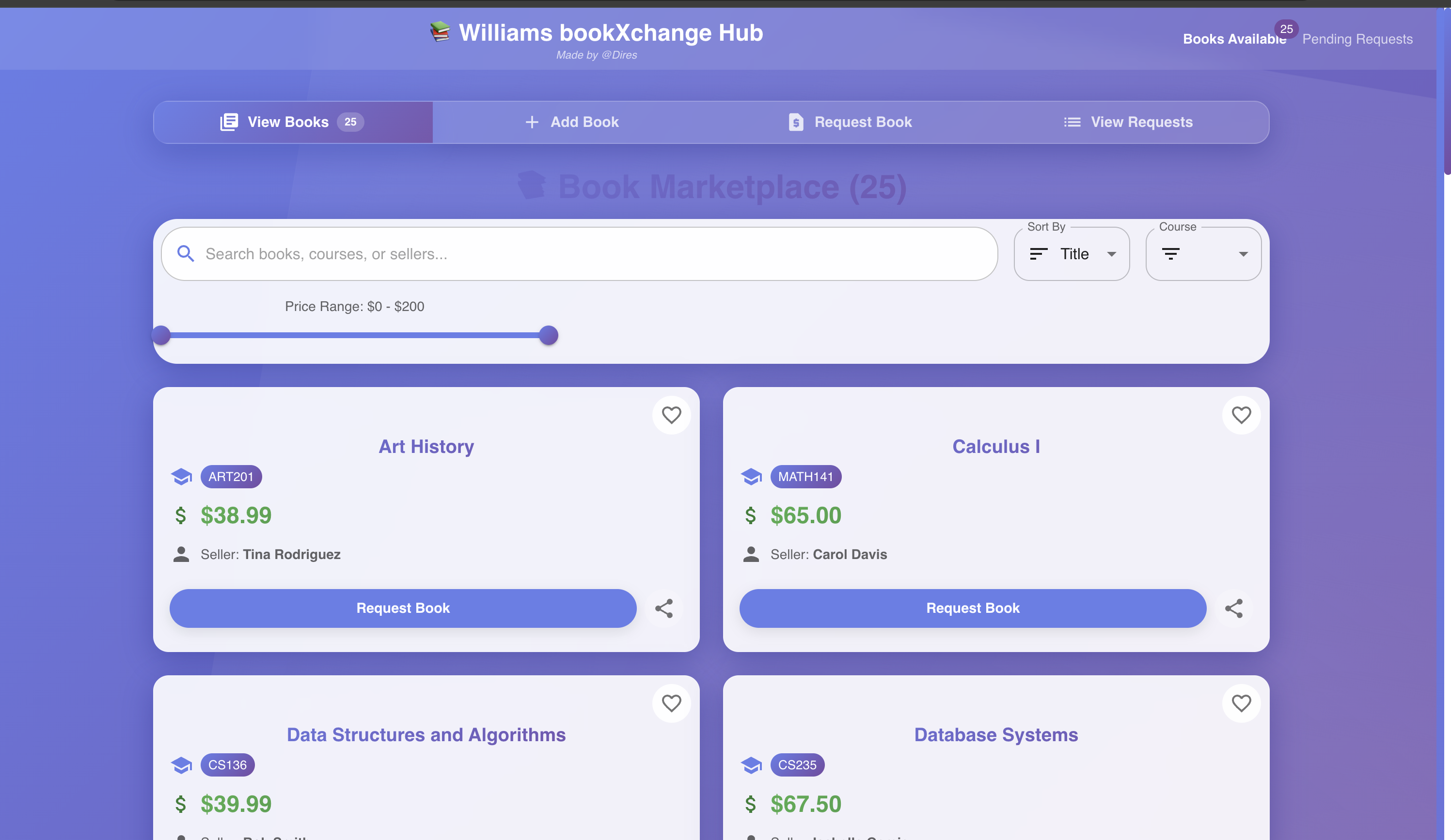
Task: Toggle favorite heart on Calculus I card
Action: (1241, 415)
